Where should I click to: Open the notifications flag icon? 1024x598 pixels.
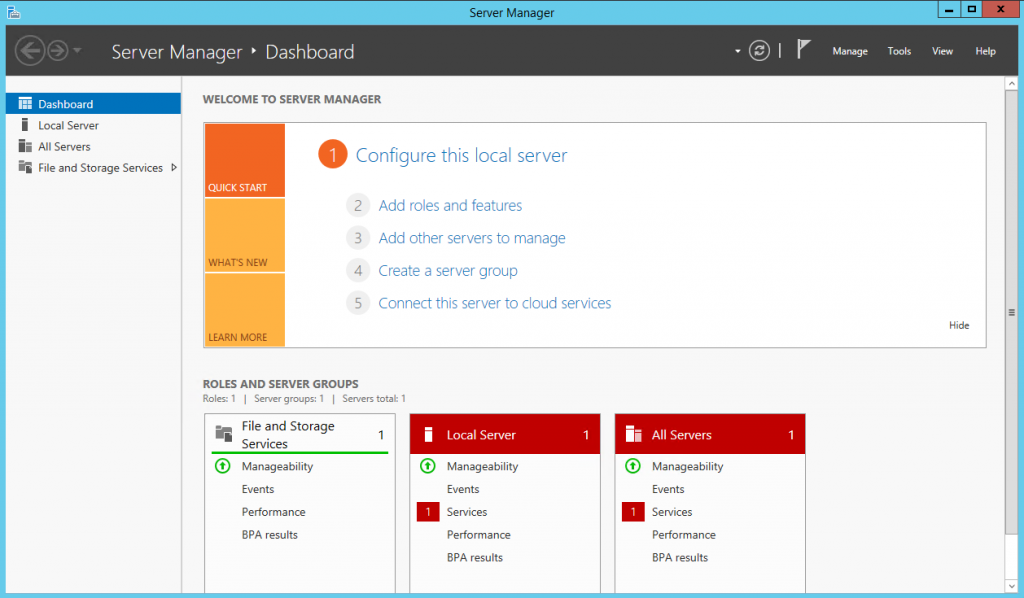[x=803, y=49]
